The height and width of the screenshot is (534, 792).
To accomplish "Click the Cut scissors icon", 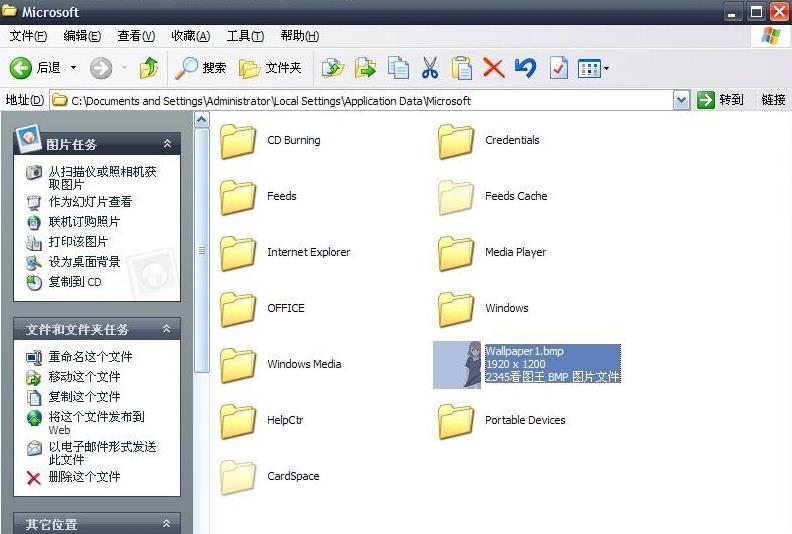I will 430,68.
